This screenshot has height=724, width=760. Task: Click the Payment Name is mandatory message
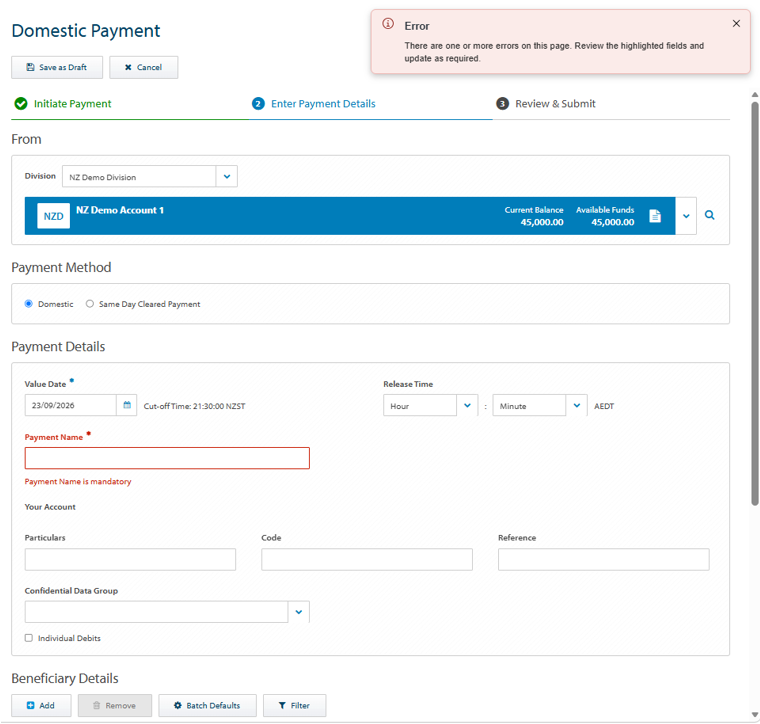[78, 481]
